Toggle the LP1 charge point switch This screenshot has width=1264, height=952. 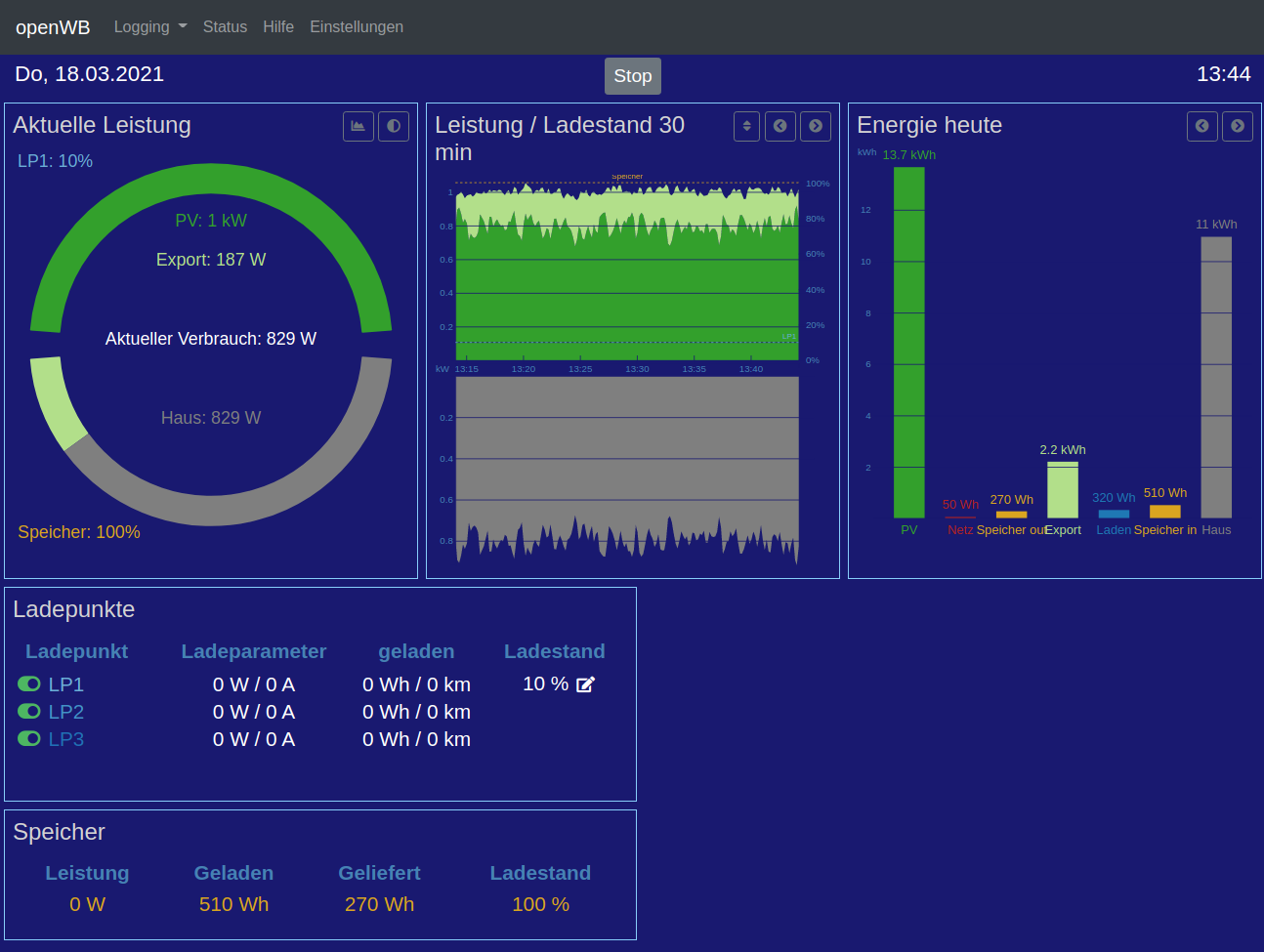point(29,684)
